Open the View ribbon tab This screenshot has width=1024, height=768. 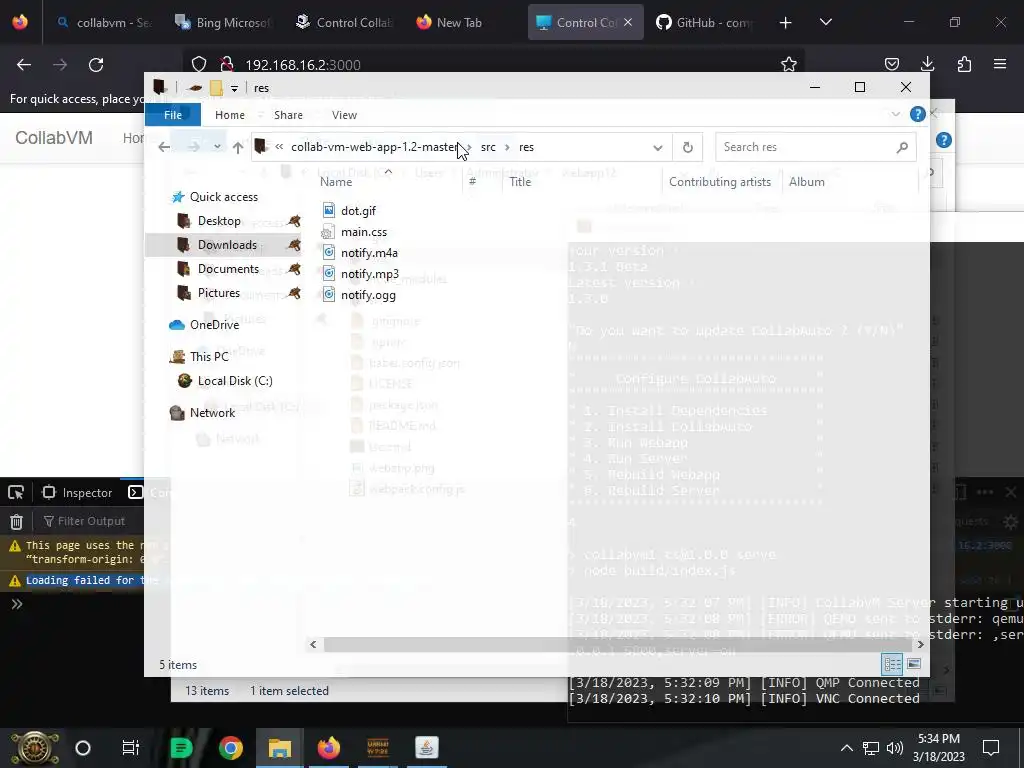(344, 115)
